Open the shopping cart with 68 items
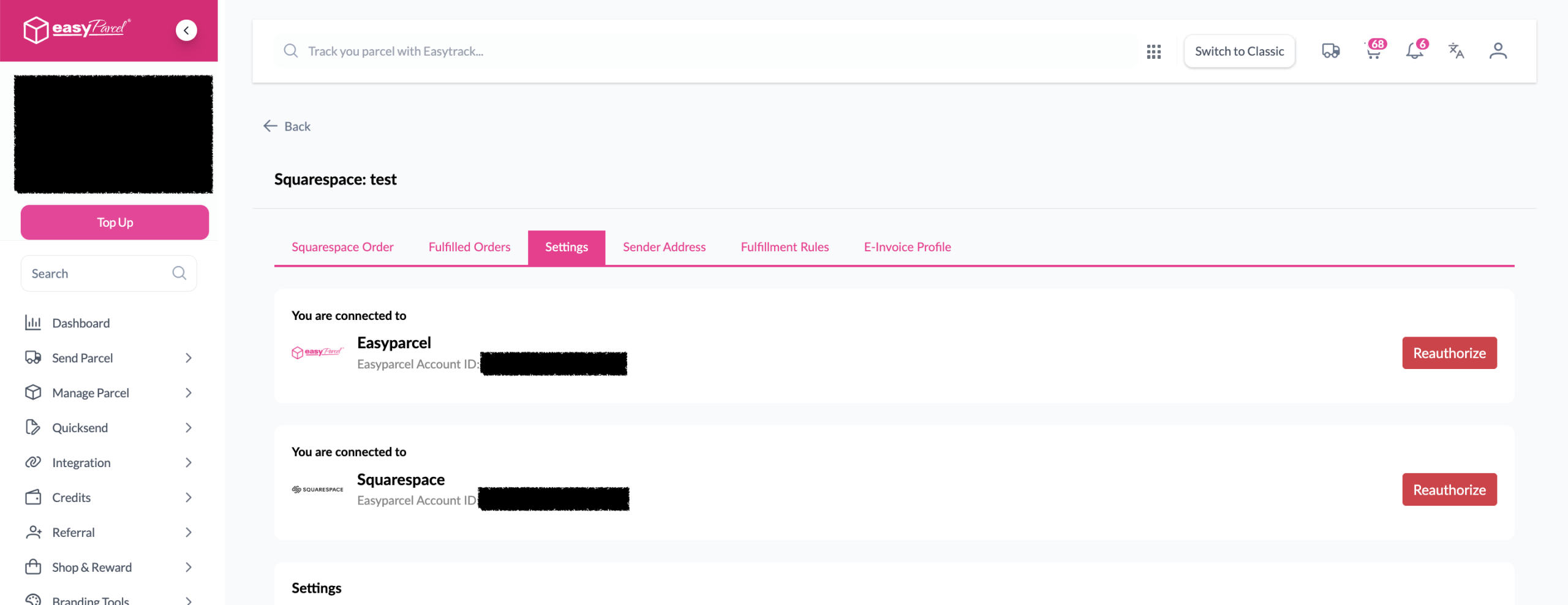Viewport: 1568px width, 605px height. tap(1374, 50)
